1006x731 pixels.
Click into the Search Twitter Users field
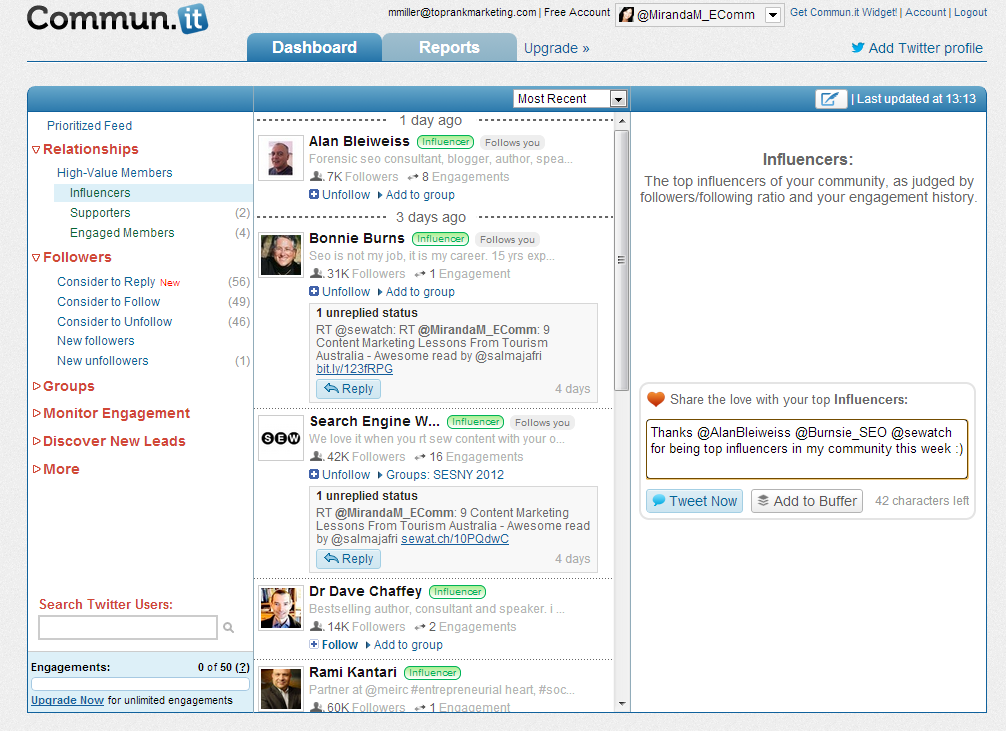coord(128,627)
